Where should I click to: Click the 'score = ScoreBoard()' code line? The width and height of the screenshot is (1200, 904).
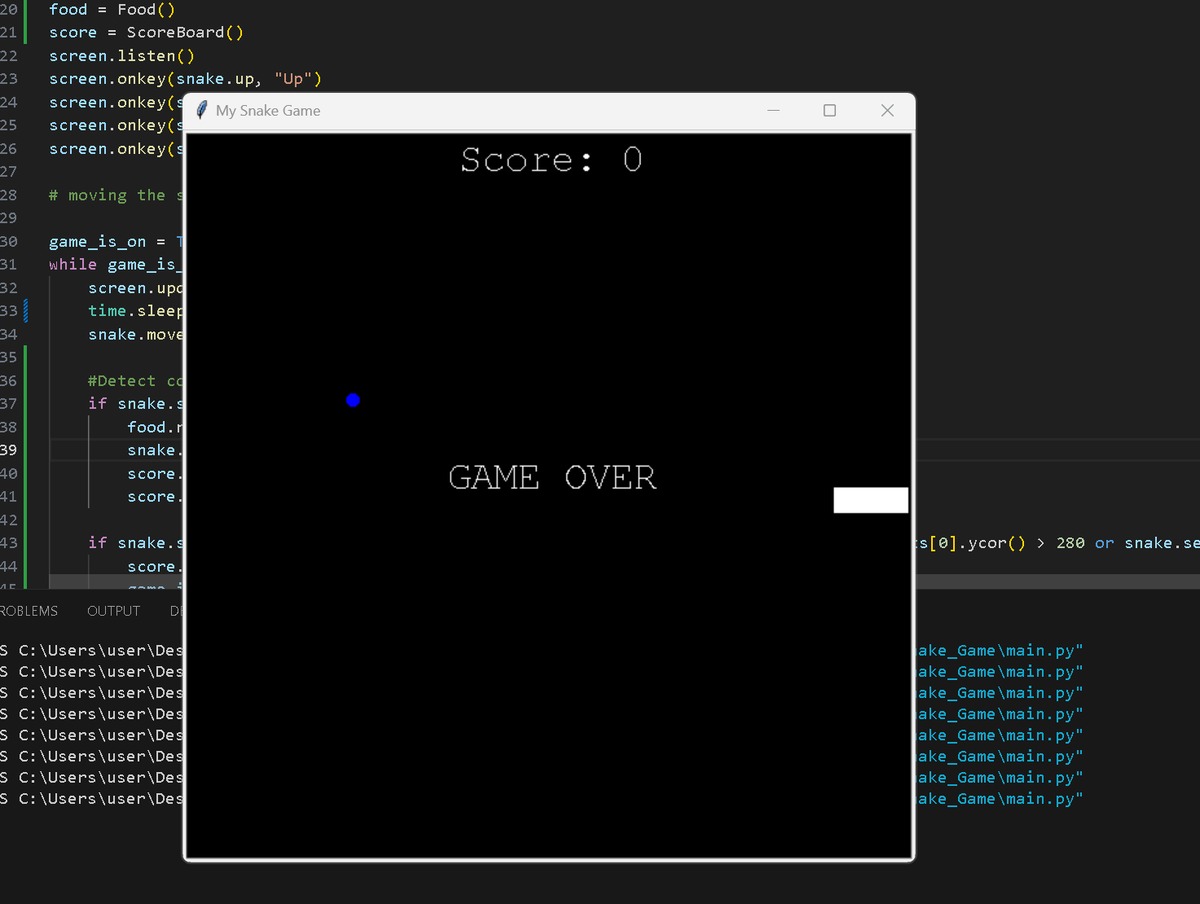point(146,33)
